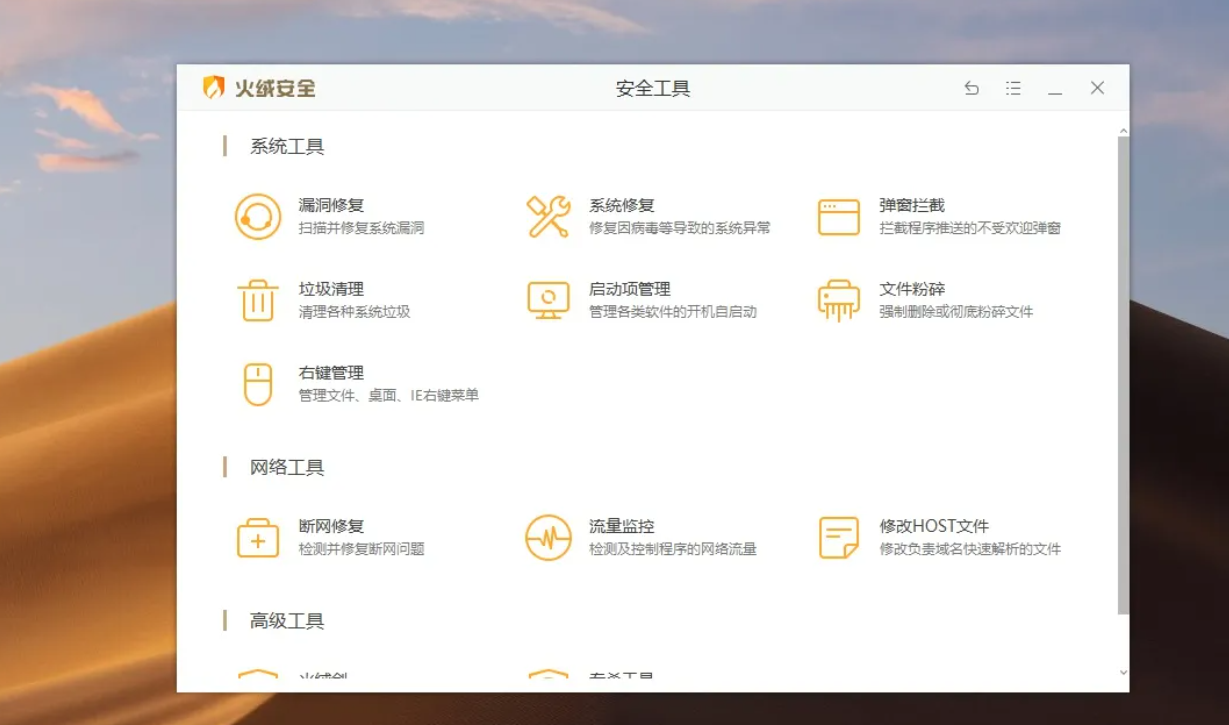1229x725 pixels.
Task: Click description 管理各类软件的开机自启动
Action: [673, 312]
